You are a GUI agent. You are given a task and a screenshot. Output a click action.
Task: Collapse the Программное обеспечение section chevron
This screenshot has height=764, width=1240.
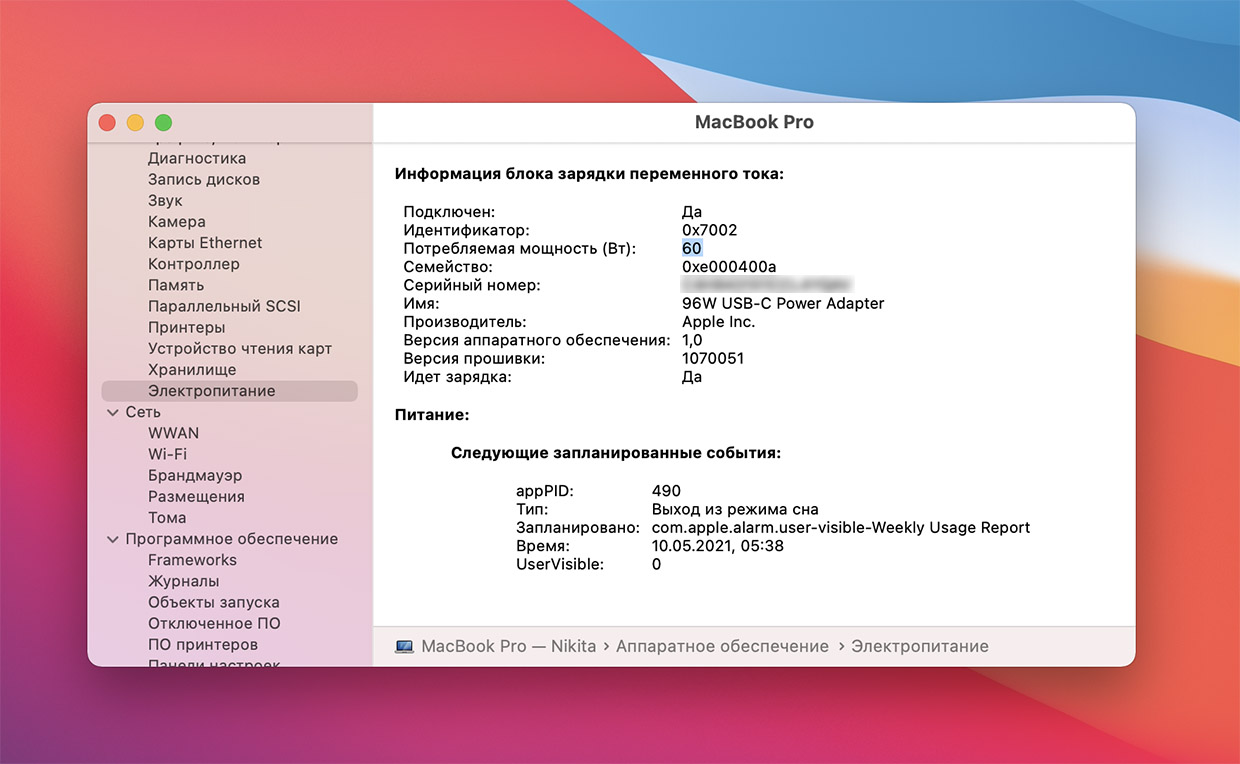pos(112,539)
